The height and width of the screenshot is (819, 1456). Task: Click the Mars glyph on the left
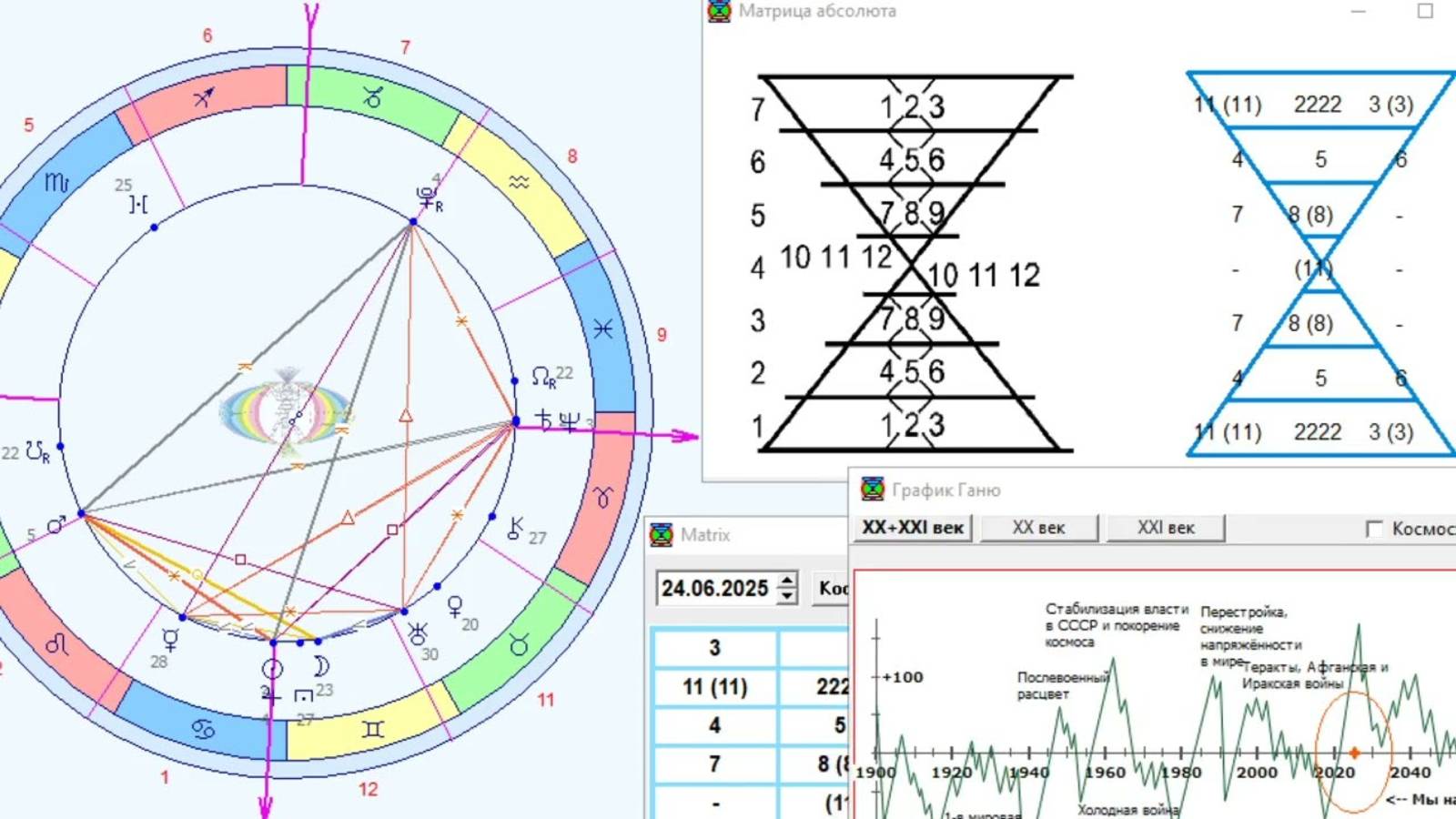coord(56,525)
